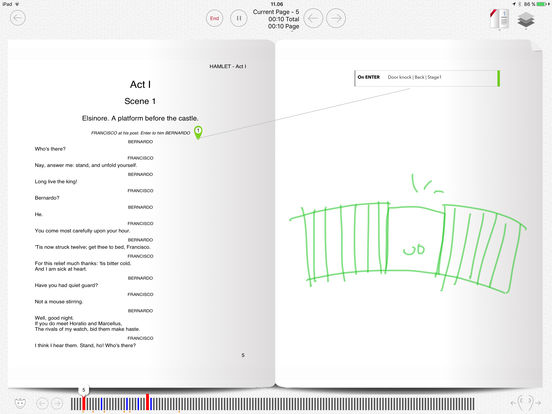This screenshot has height=414, width=552.
Task: Jump to first blue timeline marker
Action: 101,404
